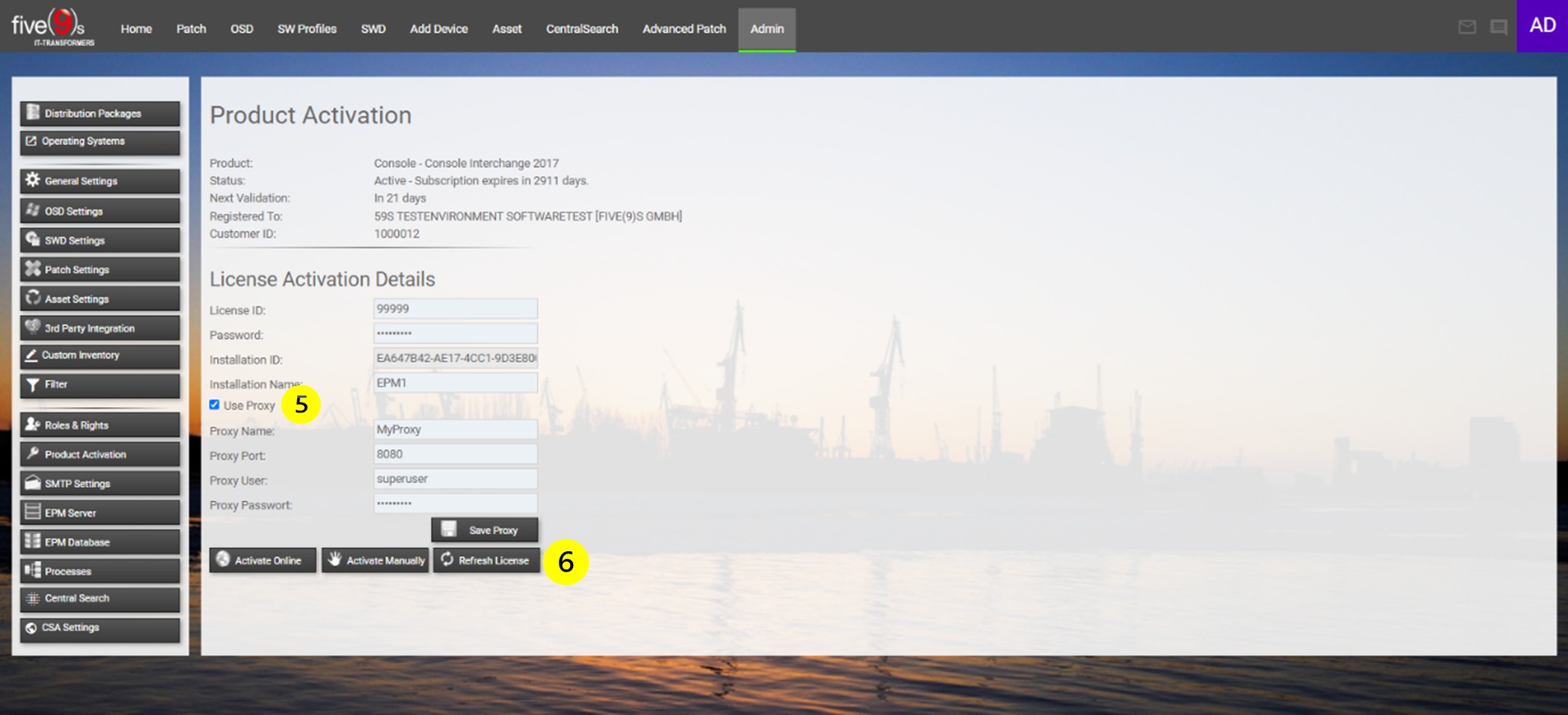
Task: Click the 'Console - Console Interchange 2017' text
Action: pyautogui.click(x=466, y=163)
